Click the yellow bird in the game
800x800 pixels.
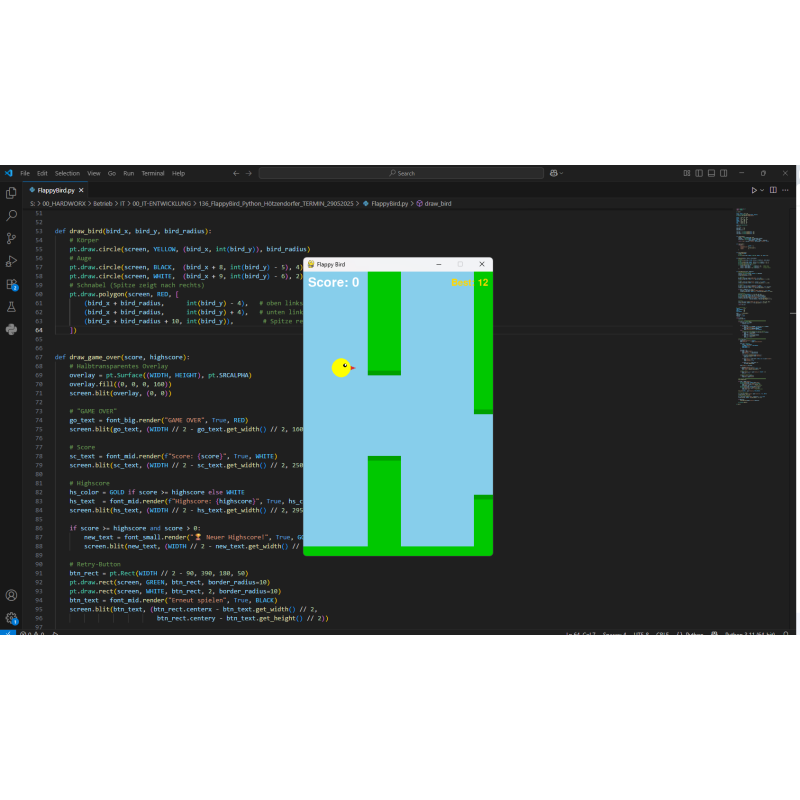tap(343, 367)
